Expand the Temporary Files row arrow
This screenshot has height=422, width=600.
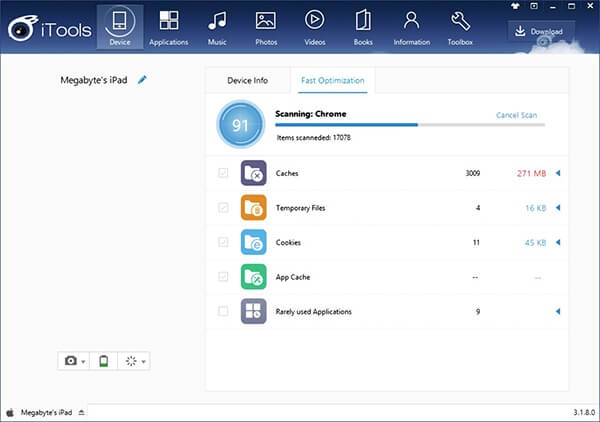click(558, 208)
